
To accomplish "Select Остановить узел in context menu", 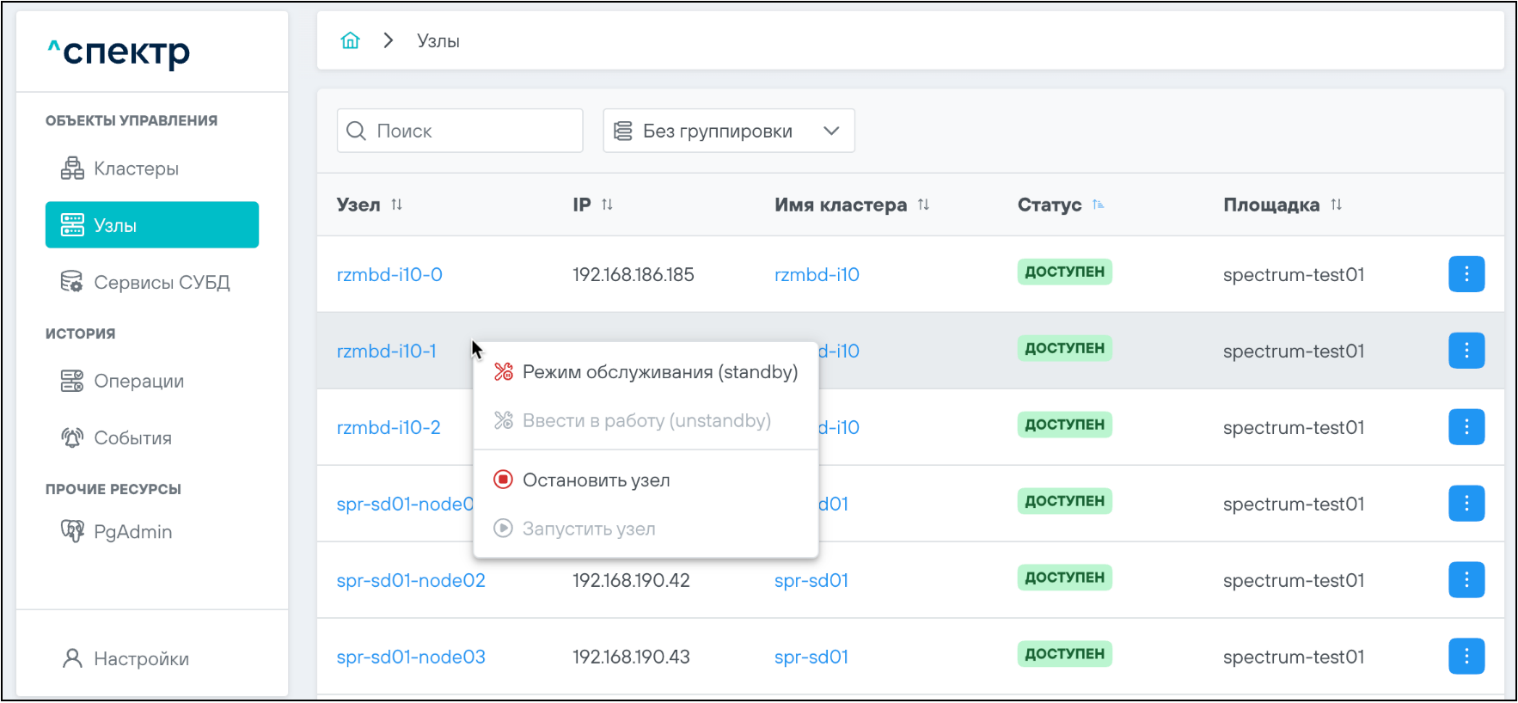I will pyautogui.click(x=595, y=481).
